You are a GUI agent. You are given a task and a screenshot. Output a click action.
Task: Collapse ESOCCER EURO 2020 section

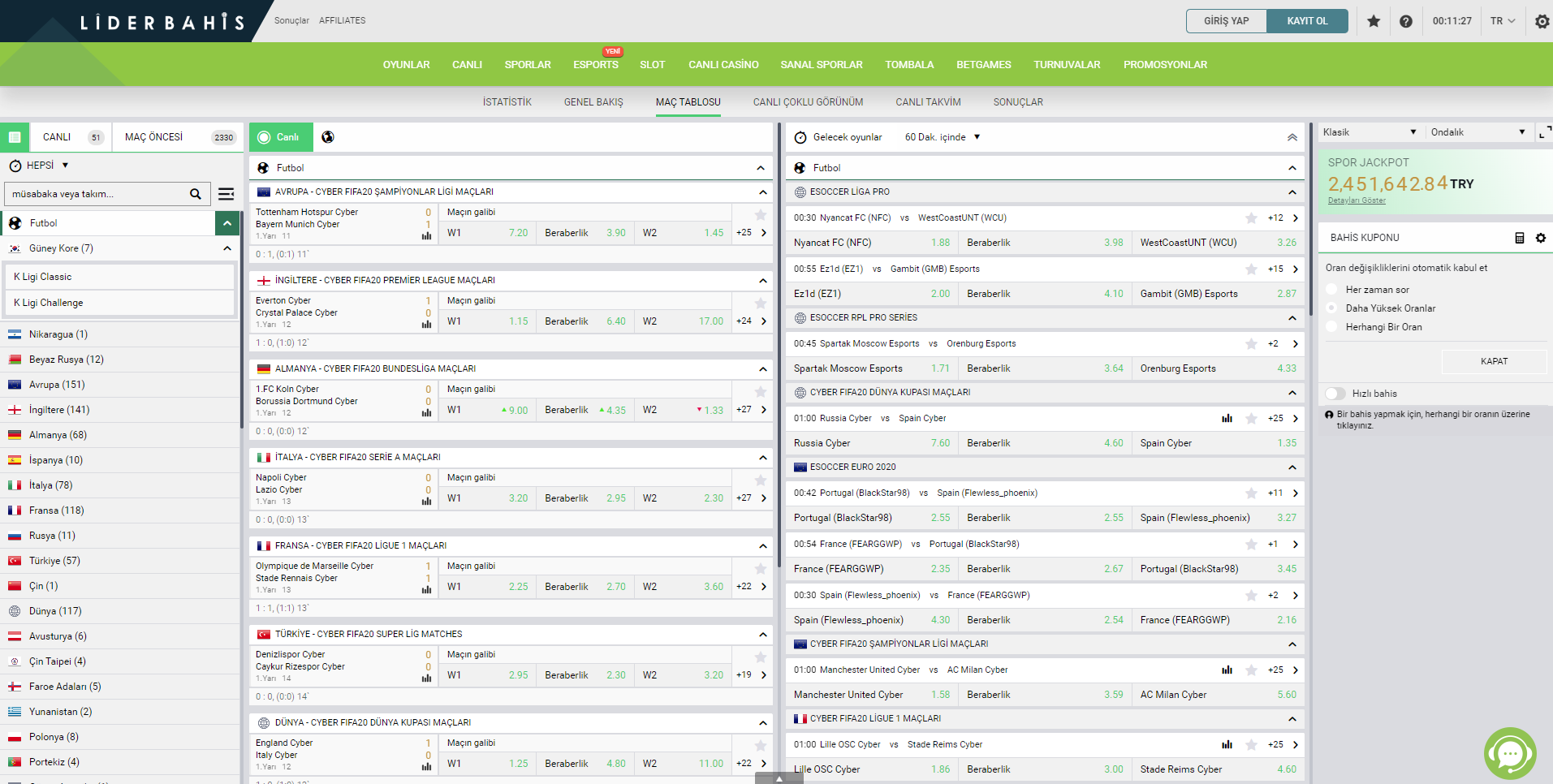pyautogui.click(x=1292, y=467)
